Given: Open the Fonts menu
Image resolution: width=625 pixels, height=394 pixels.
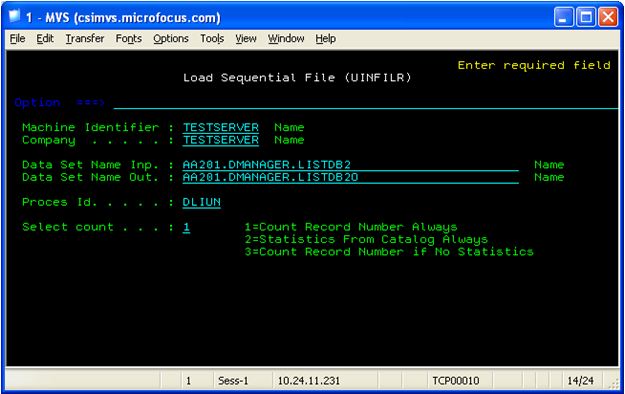Looking at the screenshot, I should 129,39.
